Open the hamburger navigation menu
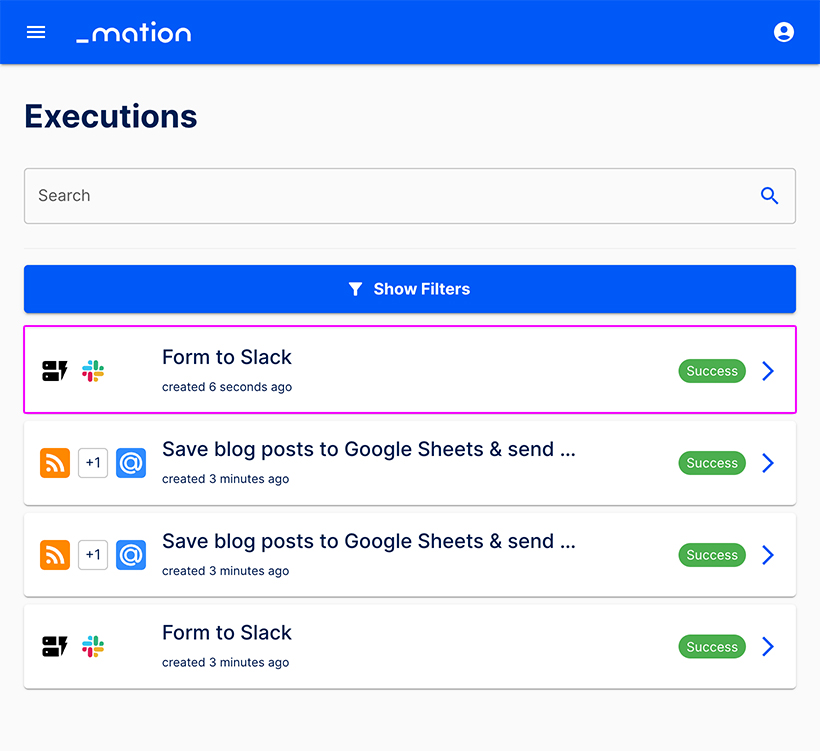 click(36, 32)
